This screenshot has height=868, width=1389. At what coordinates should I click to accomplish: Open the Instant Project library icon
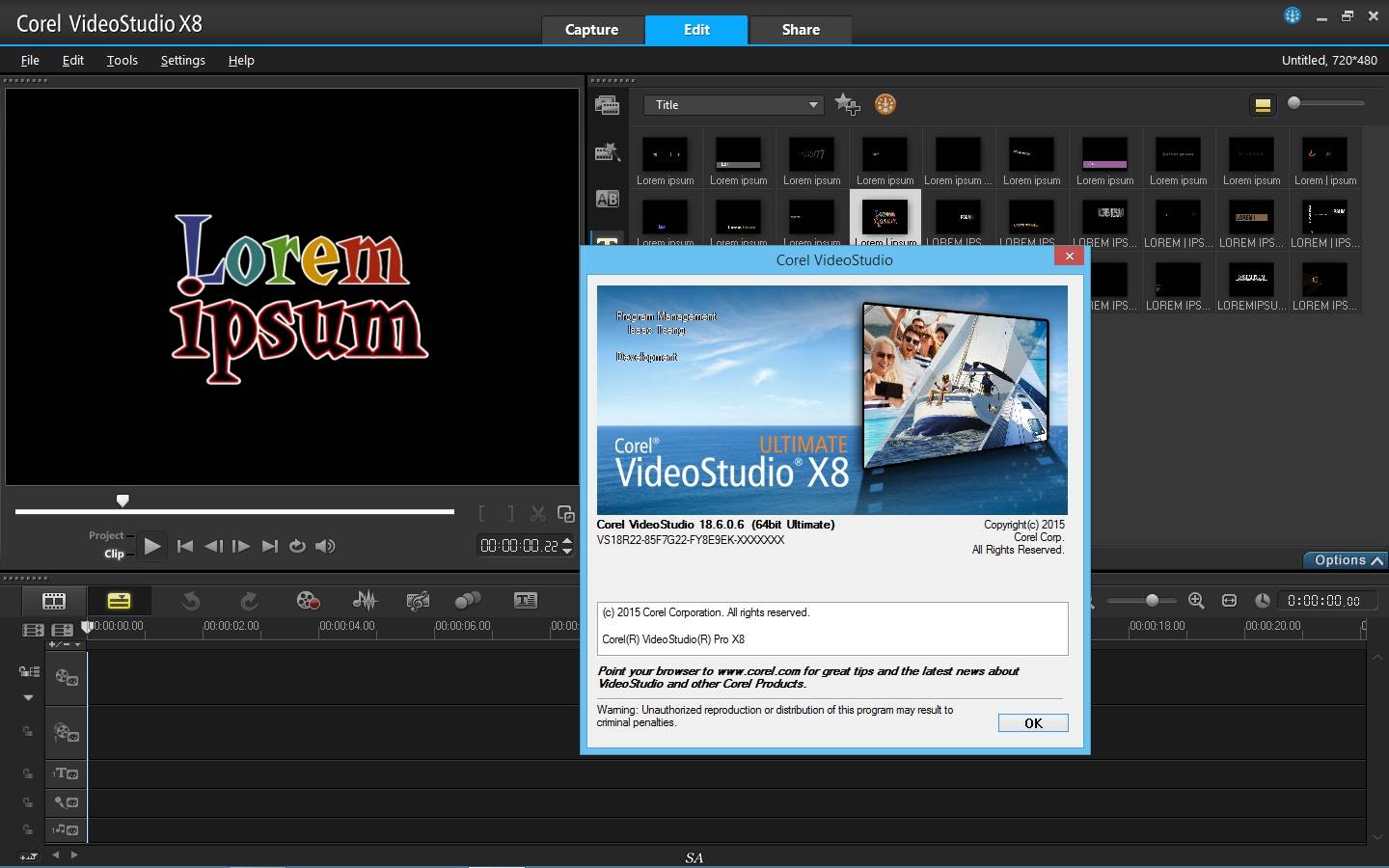(607, 151)
